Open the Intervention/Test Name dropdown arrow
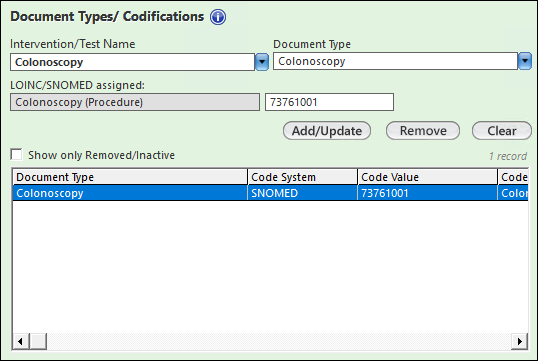The height and width of the screenshot is (361, 538). coord(262,62)
